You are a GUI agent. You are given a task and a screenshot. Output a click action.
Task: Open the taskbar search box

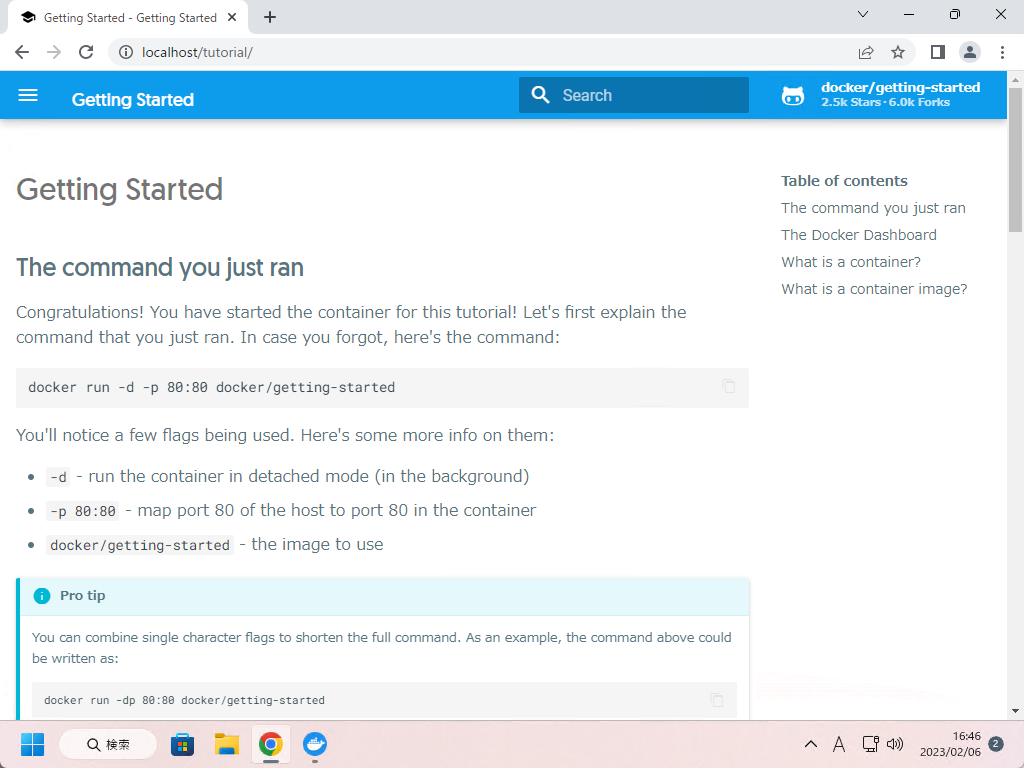[108, 744]
